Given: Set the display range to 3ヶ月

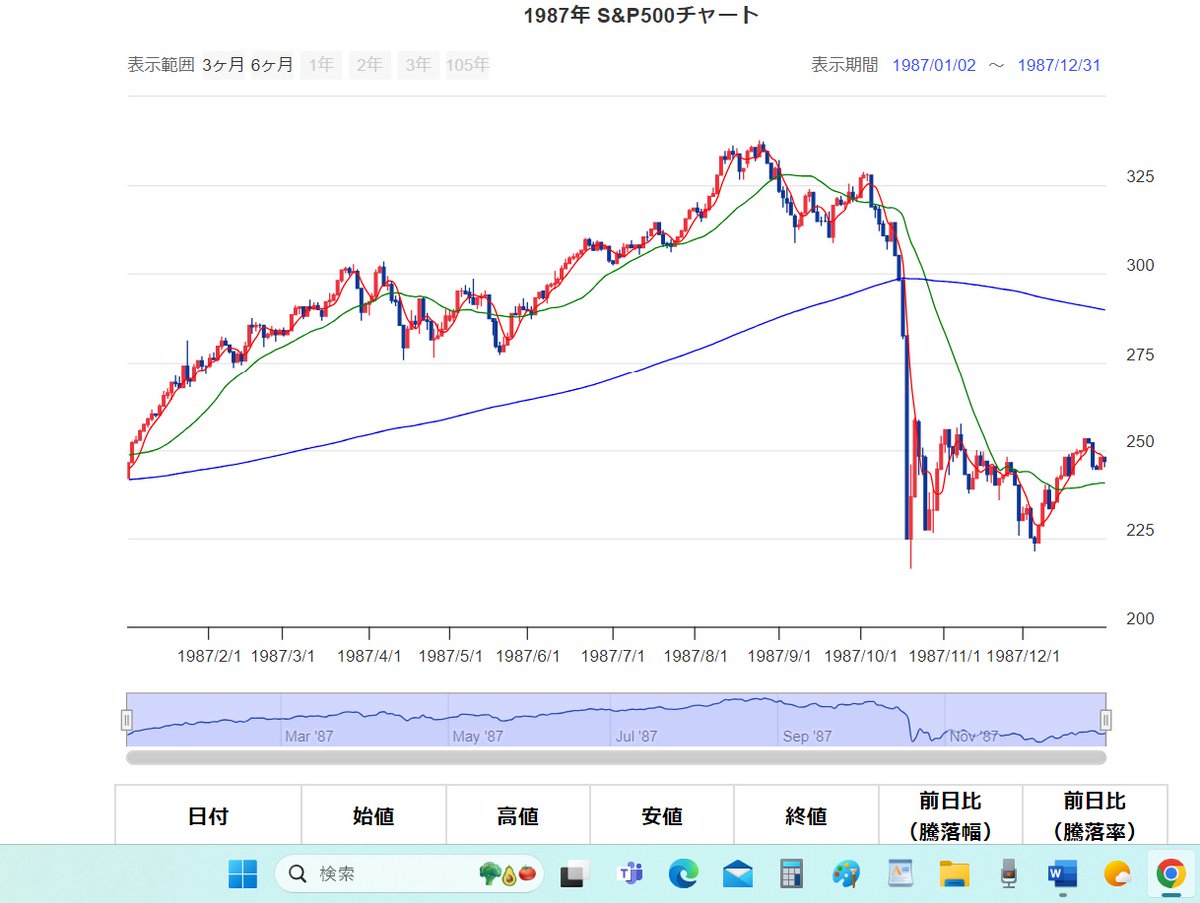Looking at the screenshot, I should [223, 65].
